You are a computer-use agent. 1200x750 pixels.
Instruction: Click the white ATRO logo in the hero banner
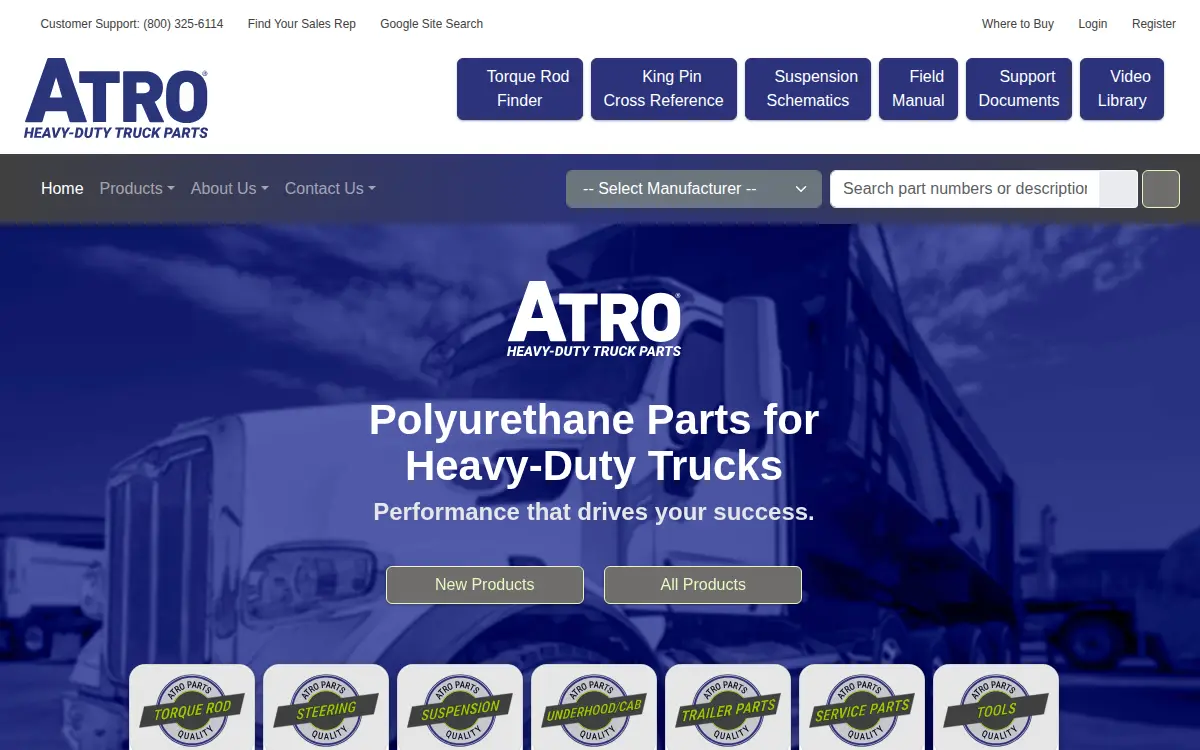pyautogui.click(x=594, y=319)
